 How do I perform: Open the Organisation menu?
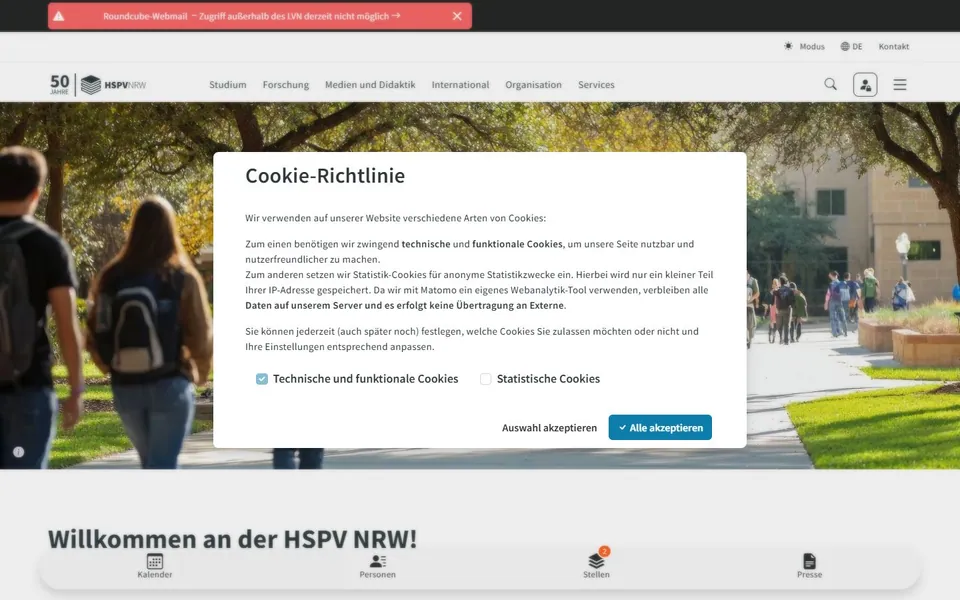(x=533, y=84)
